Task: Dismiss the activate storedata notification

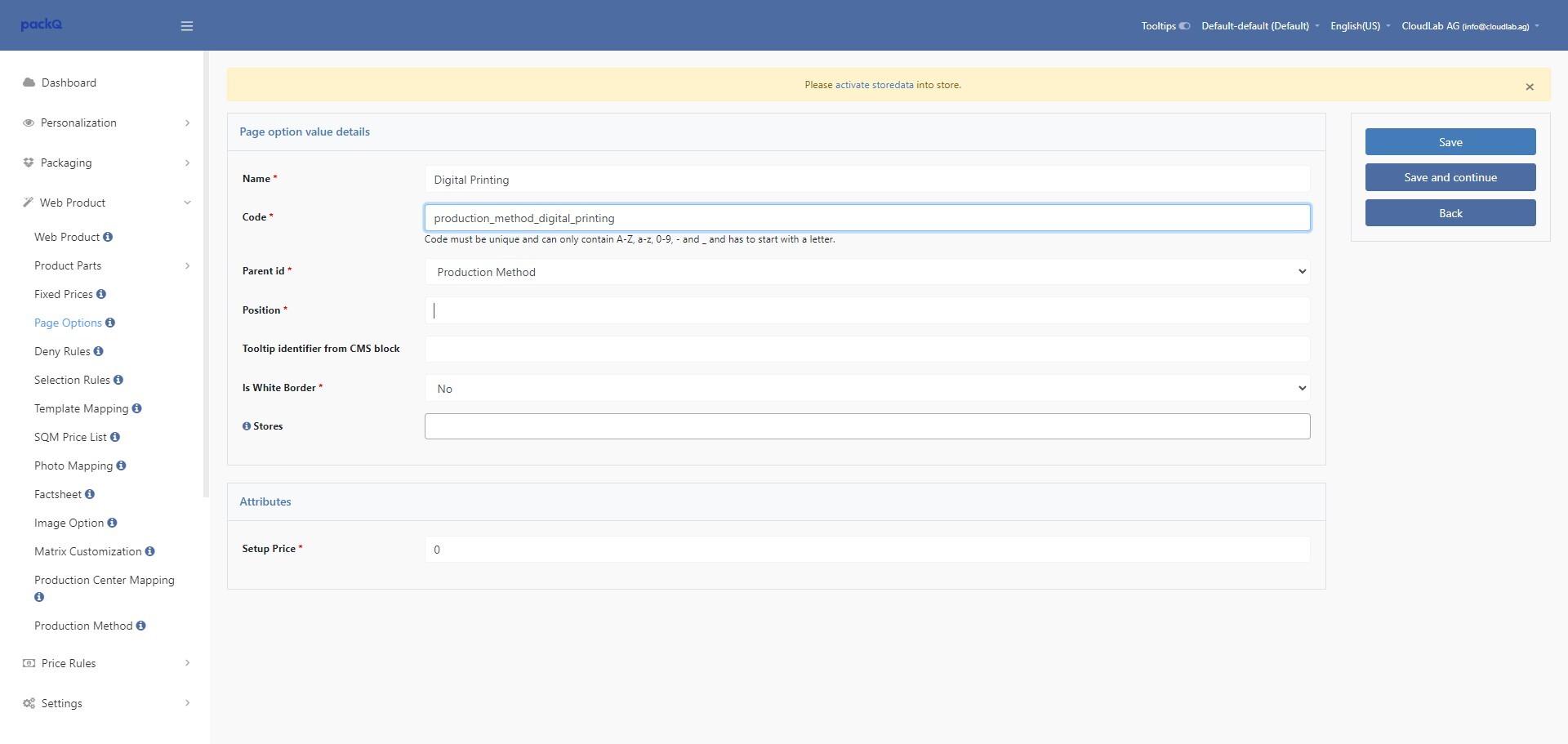Action: pos(1530,87)
